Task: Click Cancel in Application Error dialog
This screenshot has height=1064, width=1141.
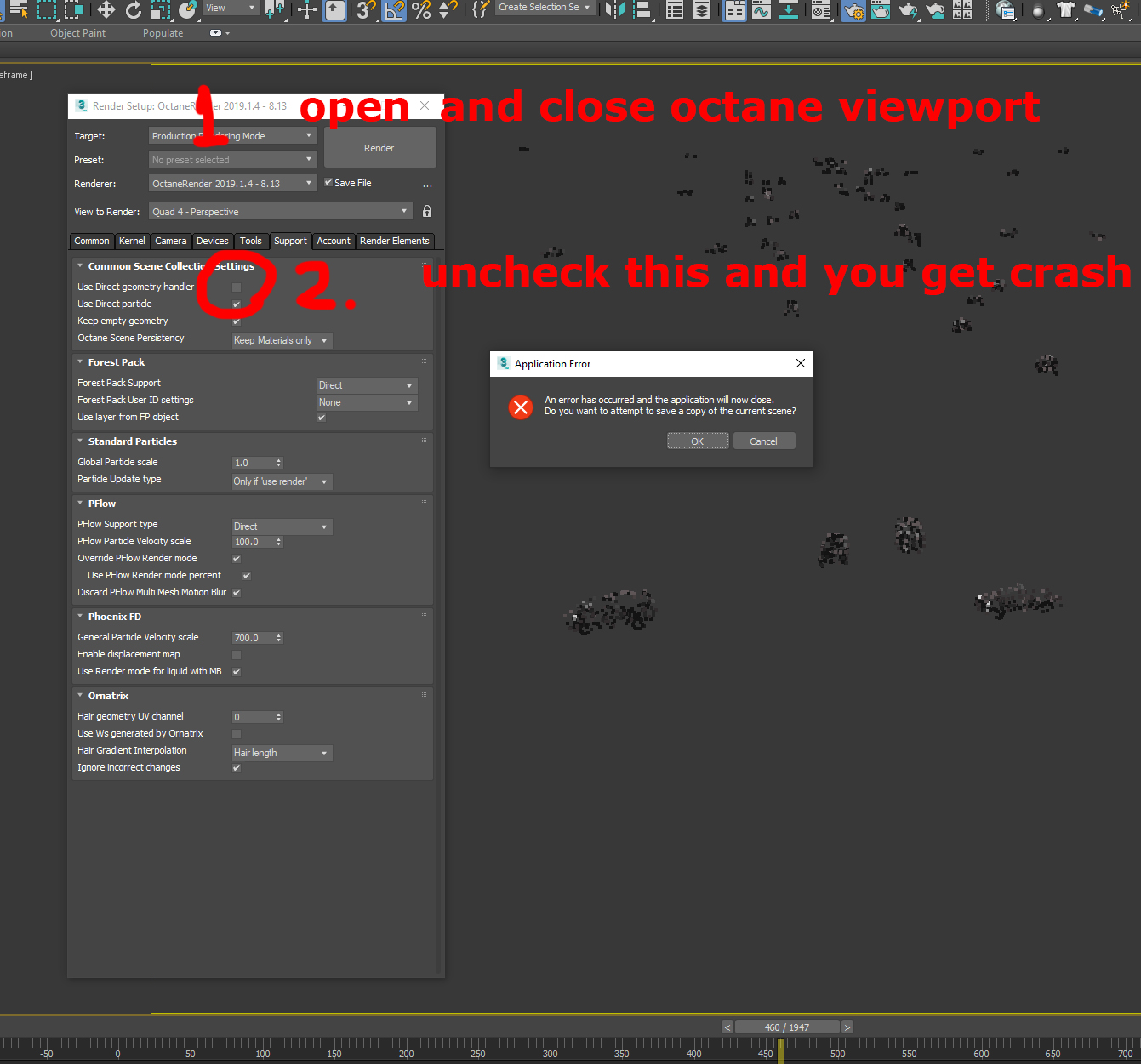Action: coord(763,441)
